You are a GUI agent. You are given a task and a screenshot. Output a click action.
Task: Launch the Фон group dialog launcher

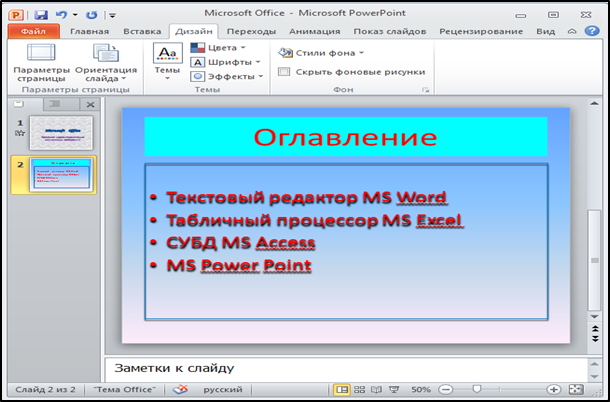coord(426,90)
